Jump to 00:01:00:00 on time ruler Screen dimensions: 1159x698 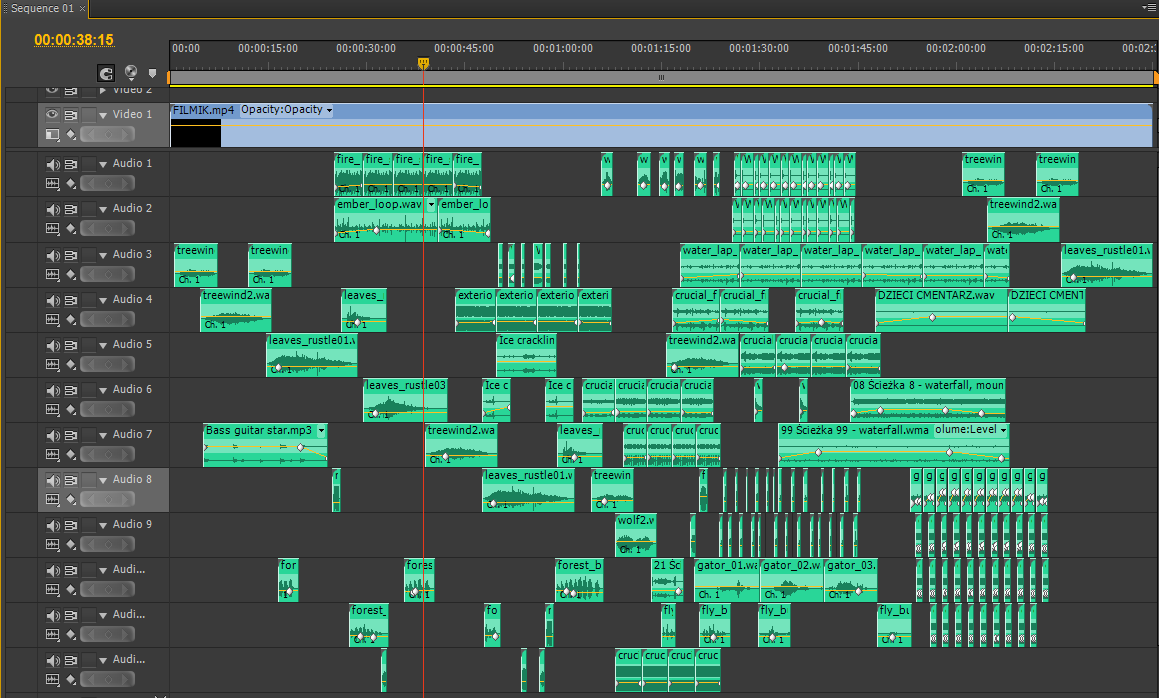tap(562, 48)
